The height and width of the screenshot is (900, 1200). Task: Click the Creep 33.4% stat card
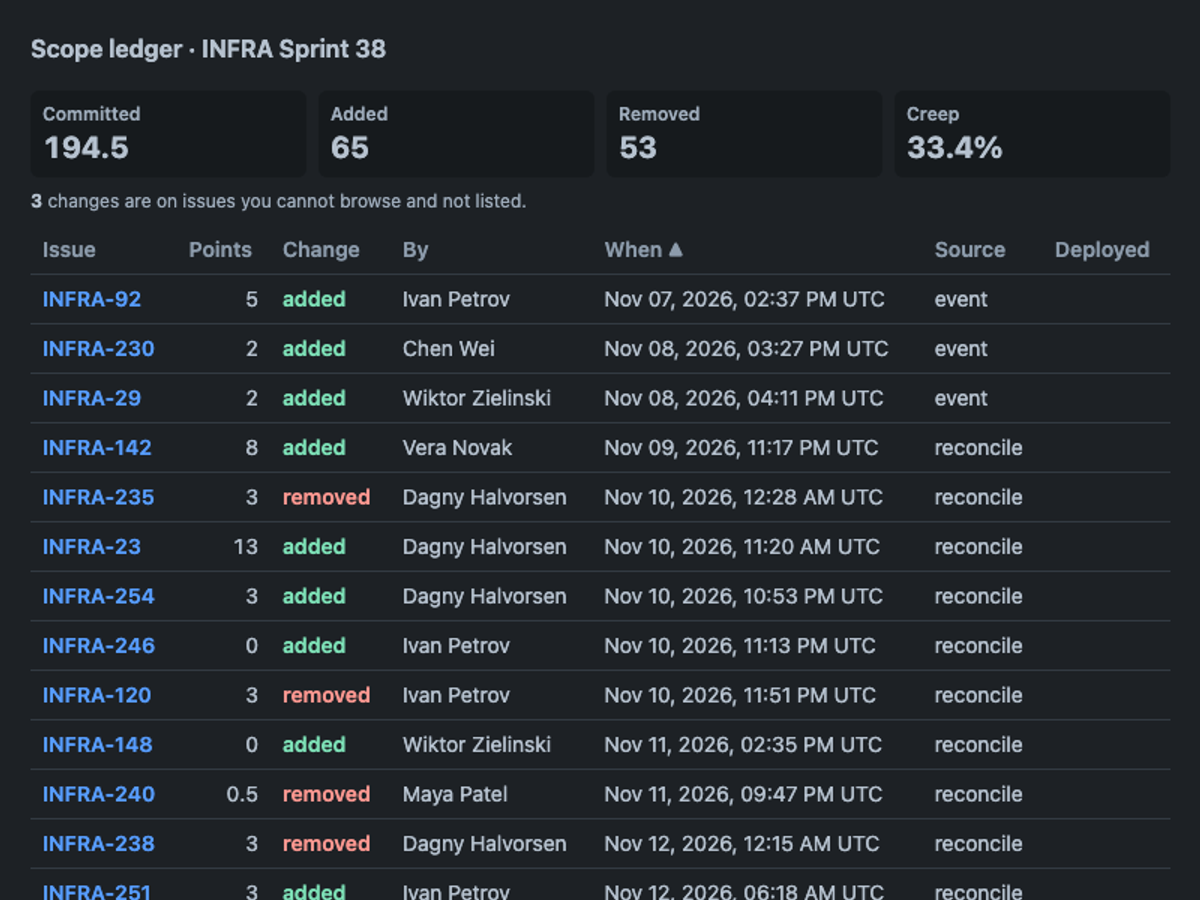pos(1032,134)
